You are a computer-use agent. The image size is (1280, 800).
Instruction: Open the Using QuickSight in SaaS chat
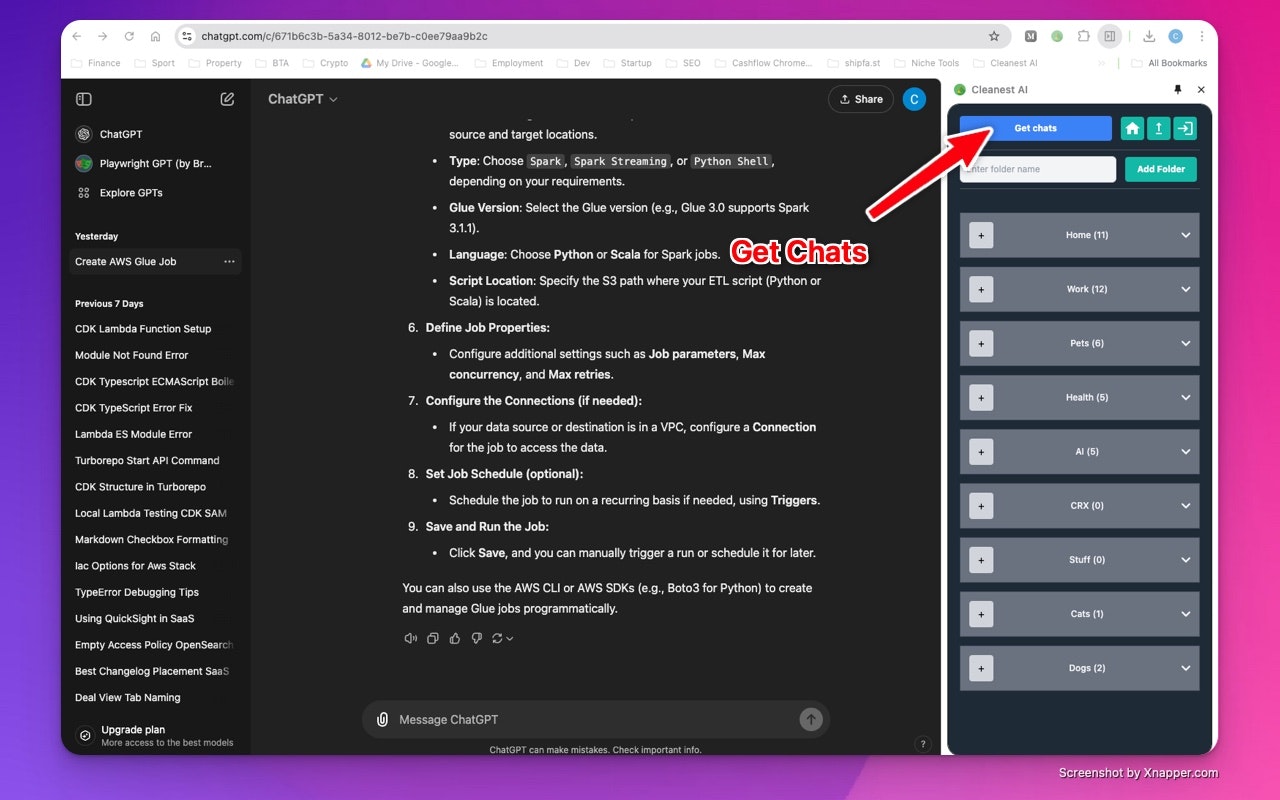click(134, 618)
